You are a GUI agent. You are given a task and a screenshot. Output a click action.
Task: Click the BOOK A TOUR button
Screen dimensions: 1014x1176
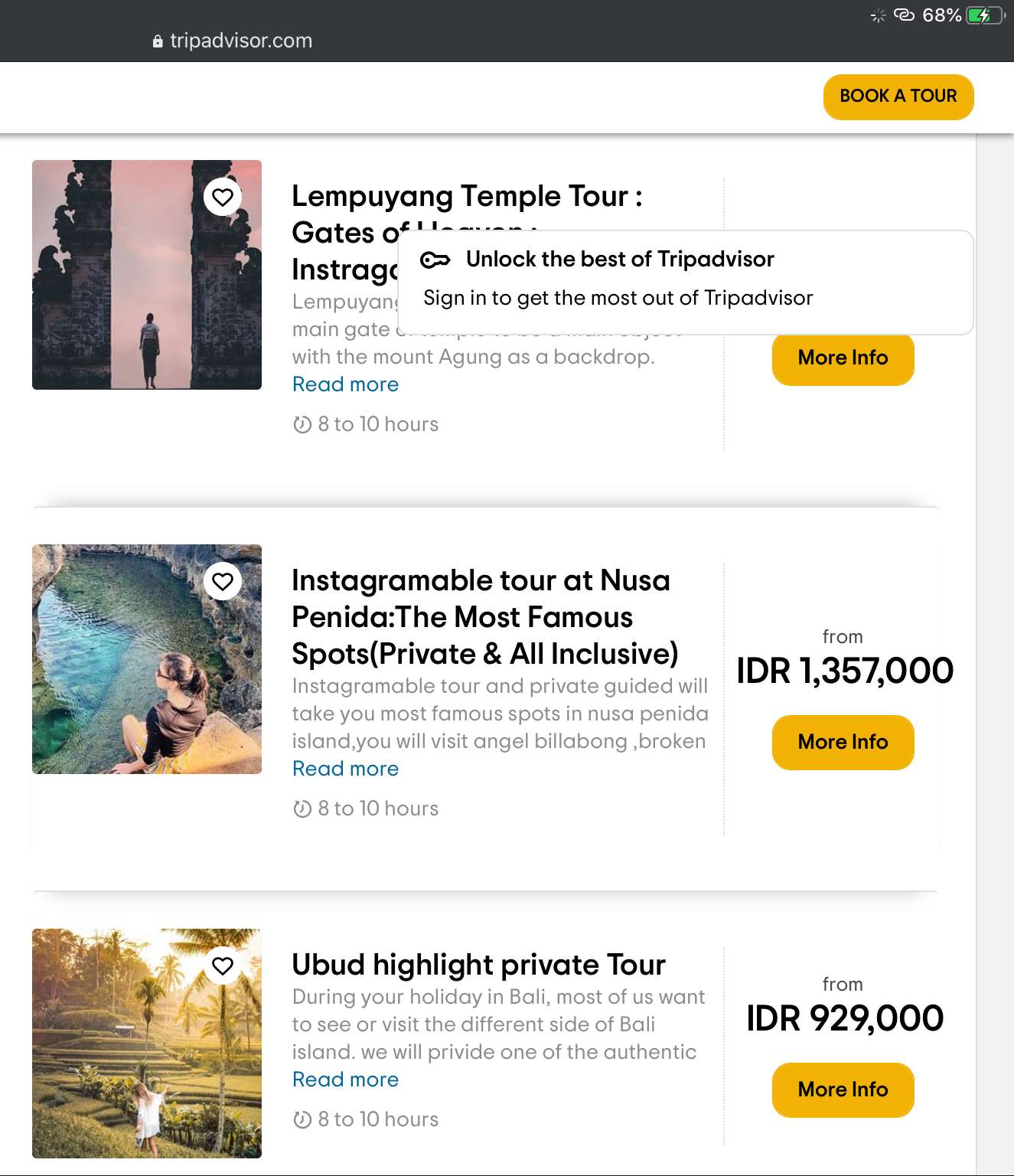tap(898, 96)
